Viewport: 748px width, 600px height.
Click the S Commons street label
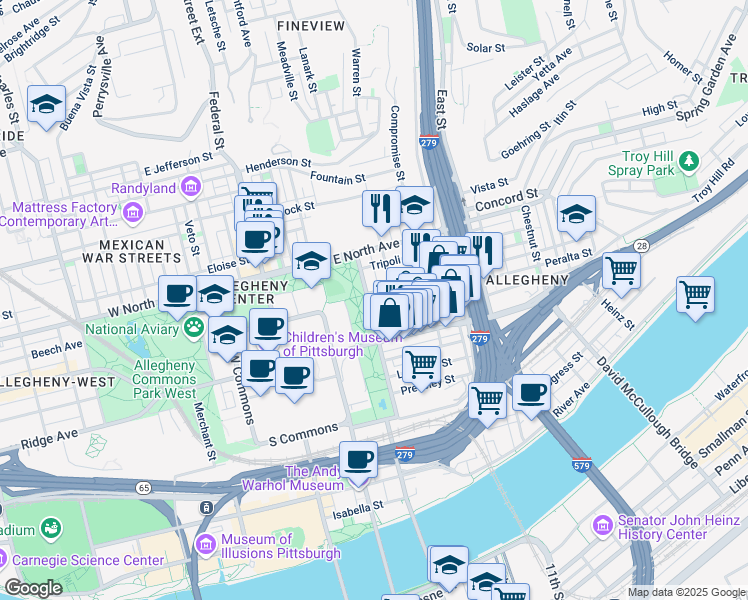(303, 435)
